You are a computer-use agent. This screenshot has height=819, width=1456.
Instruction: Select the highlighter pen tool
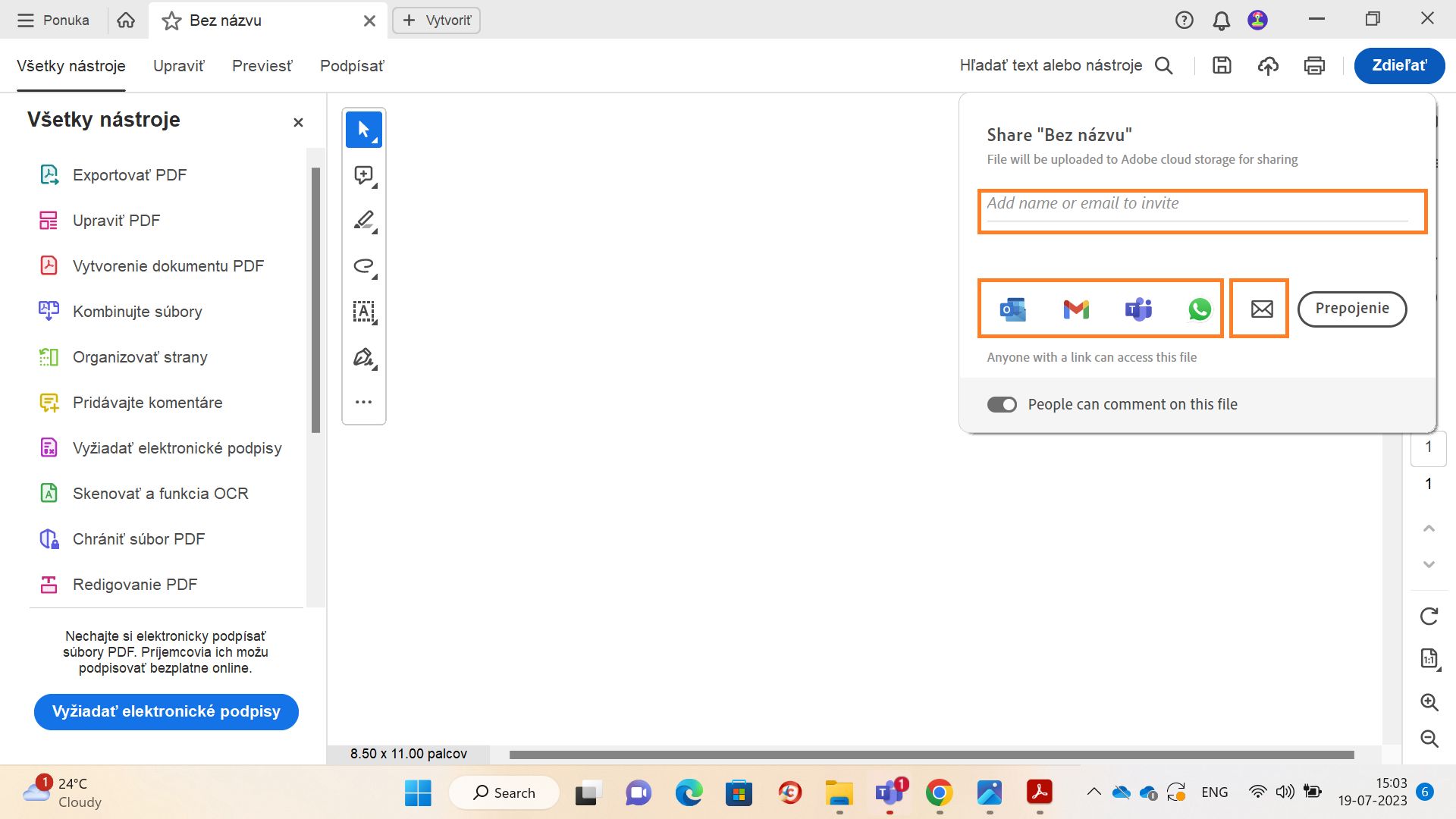click(x=364, y=221)
